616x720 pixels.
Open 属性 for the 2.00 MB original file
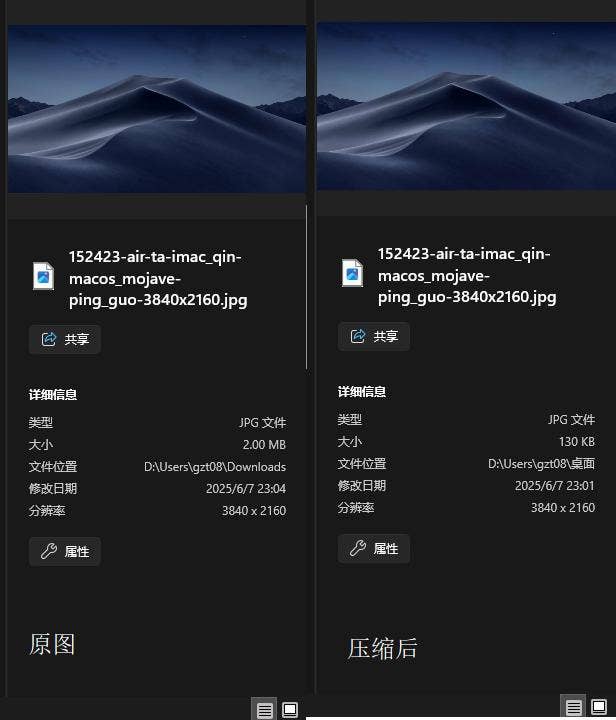pyautogui.click(x=65, y=551)
